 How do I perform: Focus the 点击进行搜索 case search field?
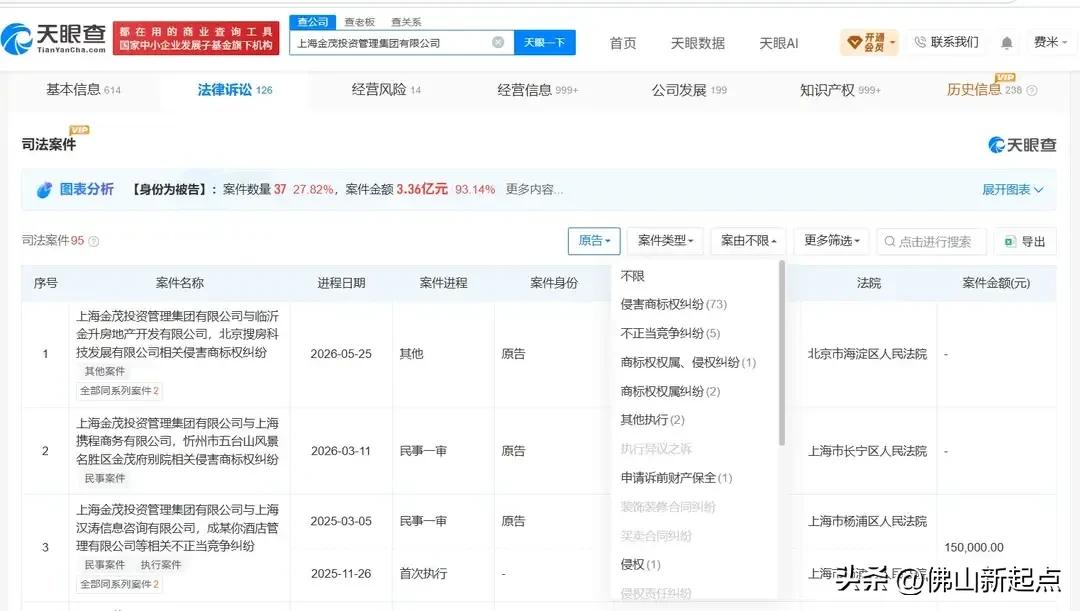(934, 242)
